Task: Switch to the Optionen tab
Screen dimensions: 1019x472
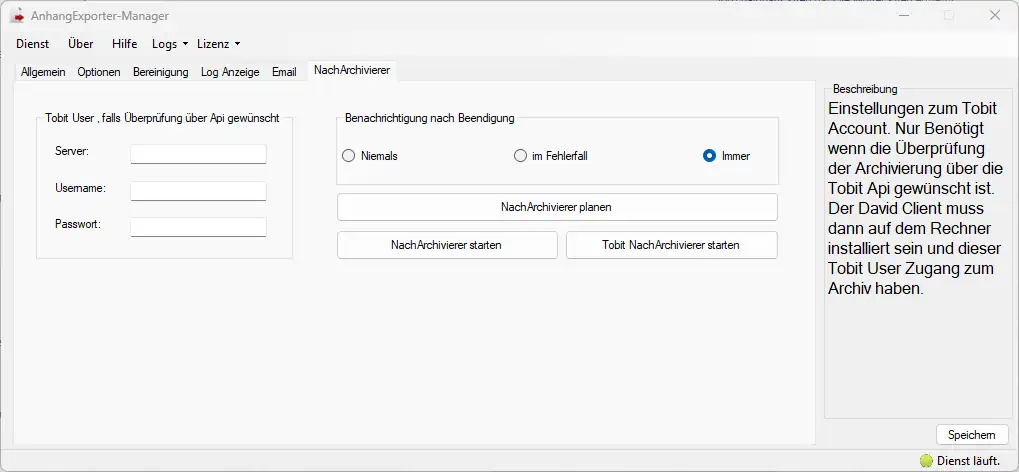Action: pyautogui.click(x=99, y=72)
